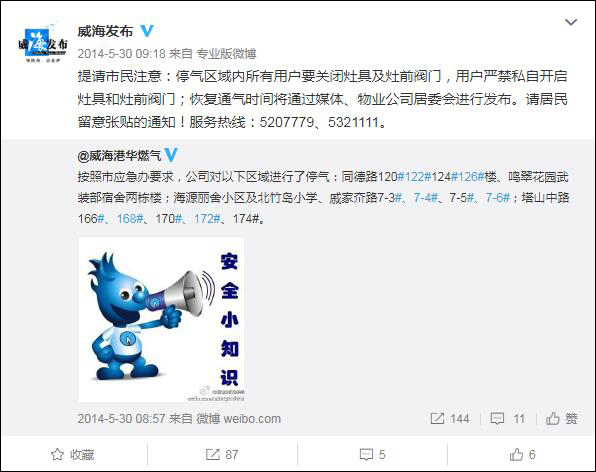Open the post options chevron menu

tap(571, 22)
